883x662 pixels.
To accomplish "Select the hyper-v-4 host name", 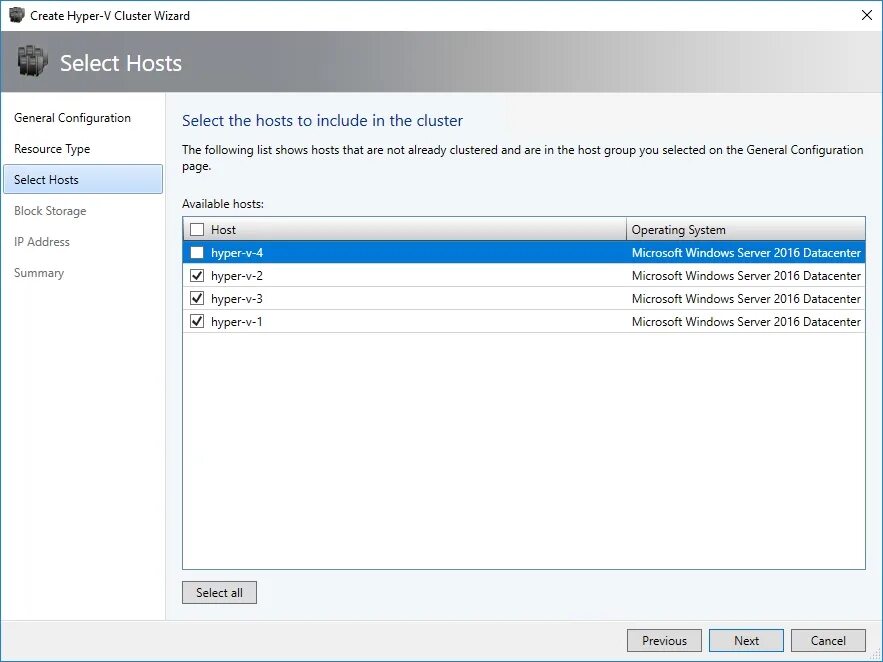I will pyautogui.click(x=237, y=253).
